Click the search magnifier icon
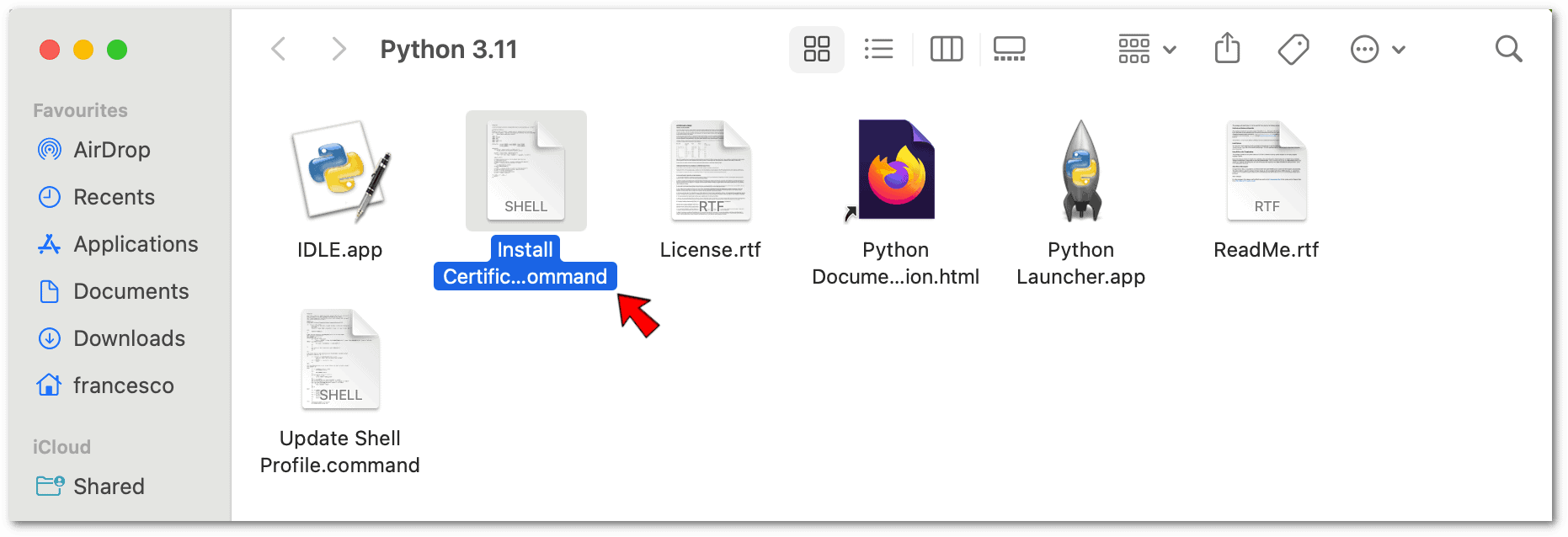The height and width of the screenshot is (537, 1568). coord(1508,50)
